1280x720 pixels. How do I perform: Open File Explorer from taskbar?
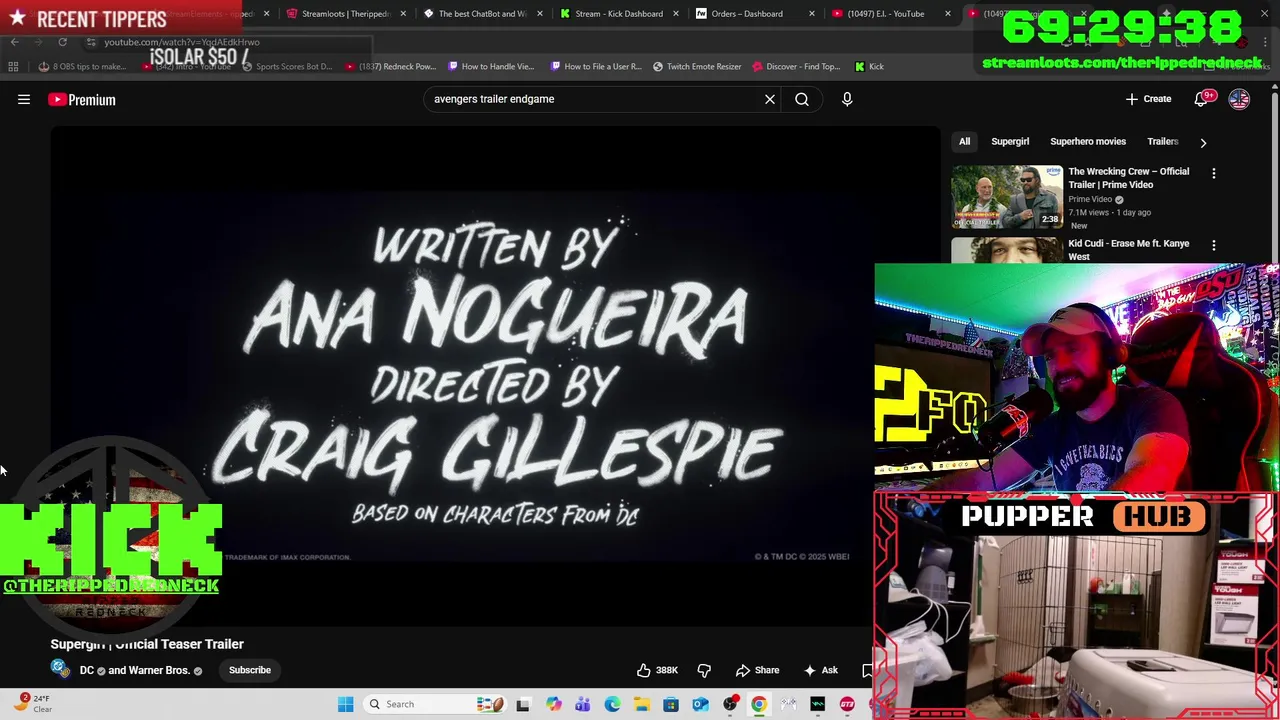[x=641, y=704]
